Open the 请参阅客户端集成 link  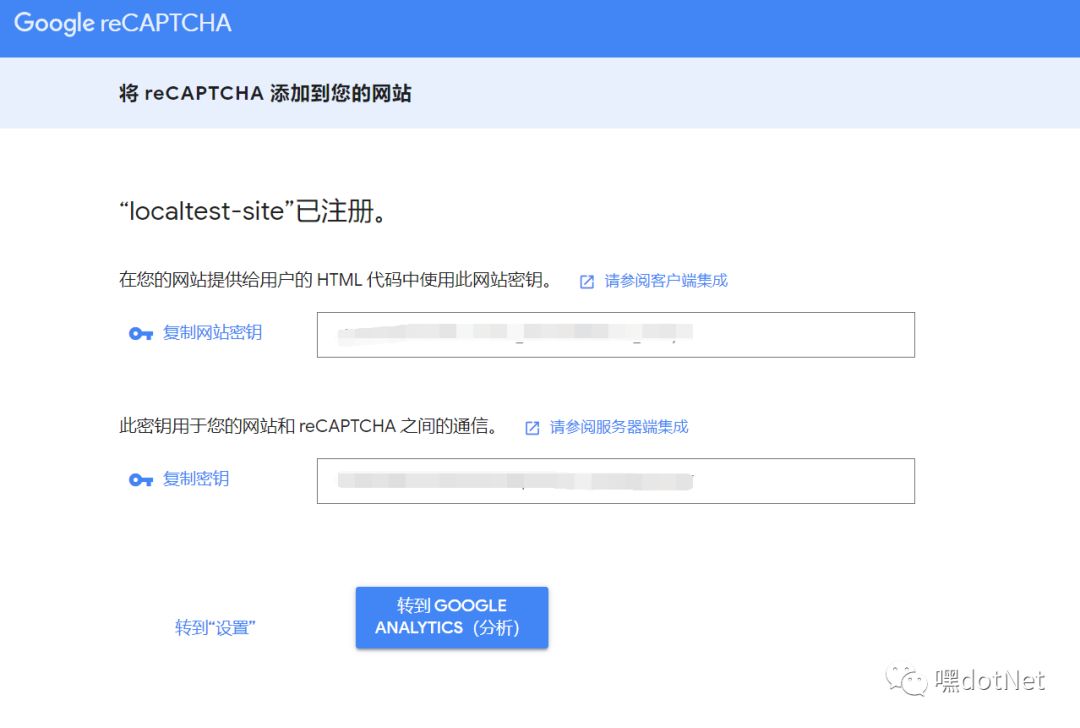tap(666, 281)
